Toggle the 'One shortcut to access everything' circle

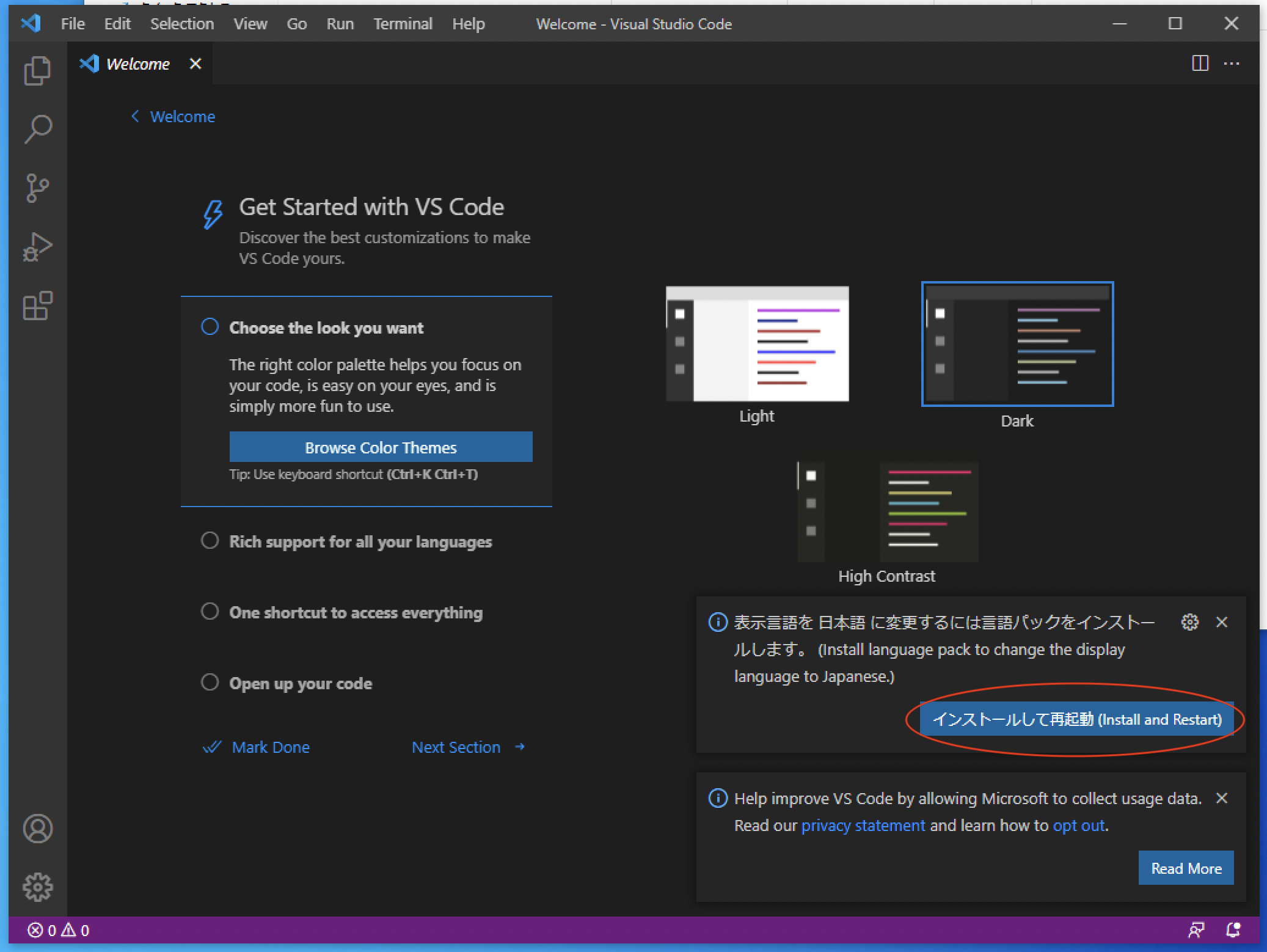coord(210,611)
